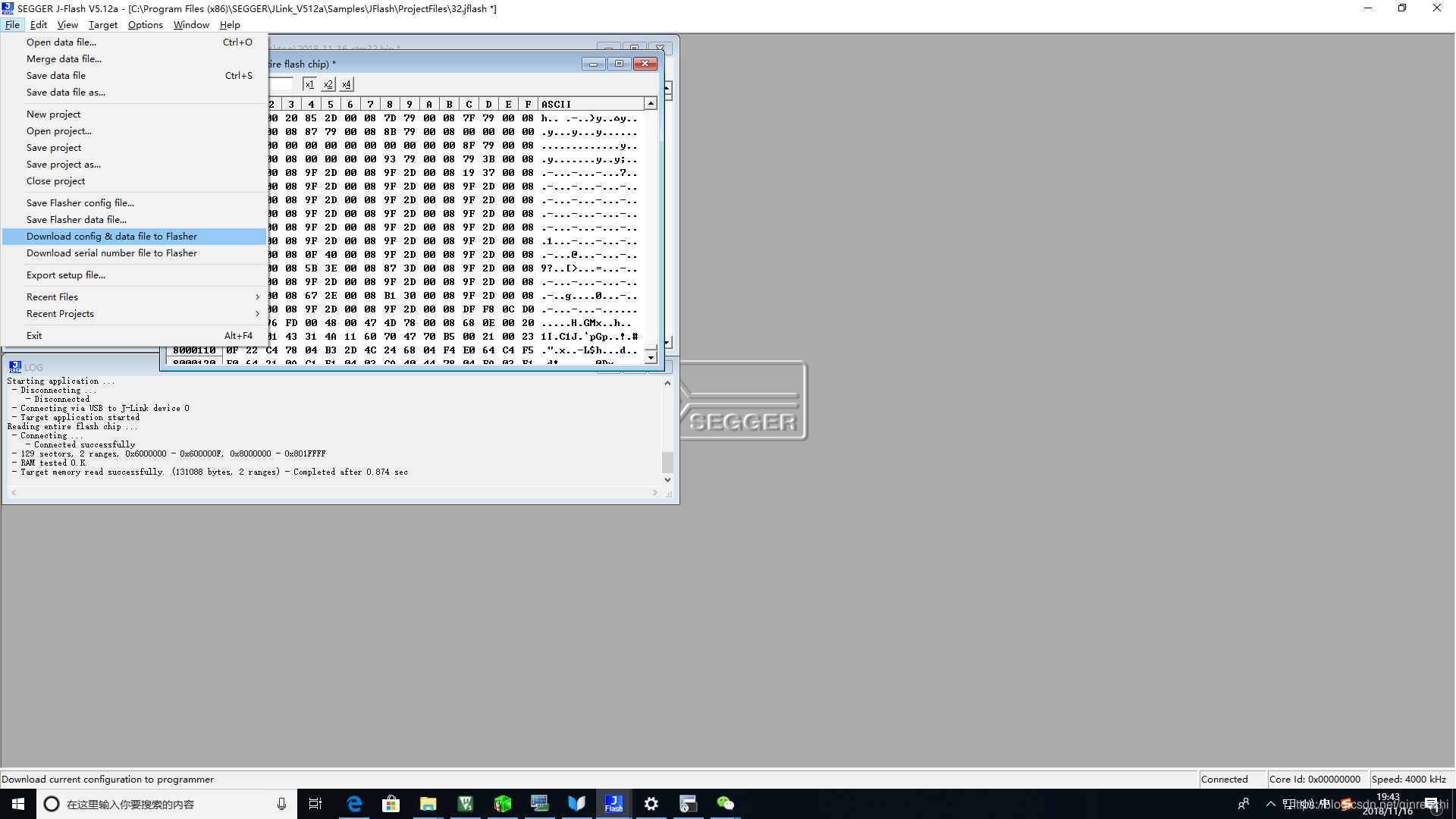Open WeChat from the taskbar

(725, 804)
